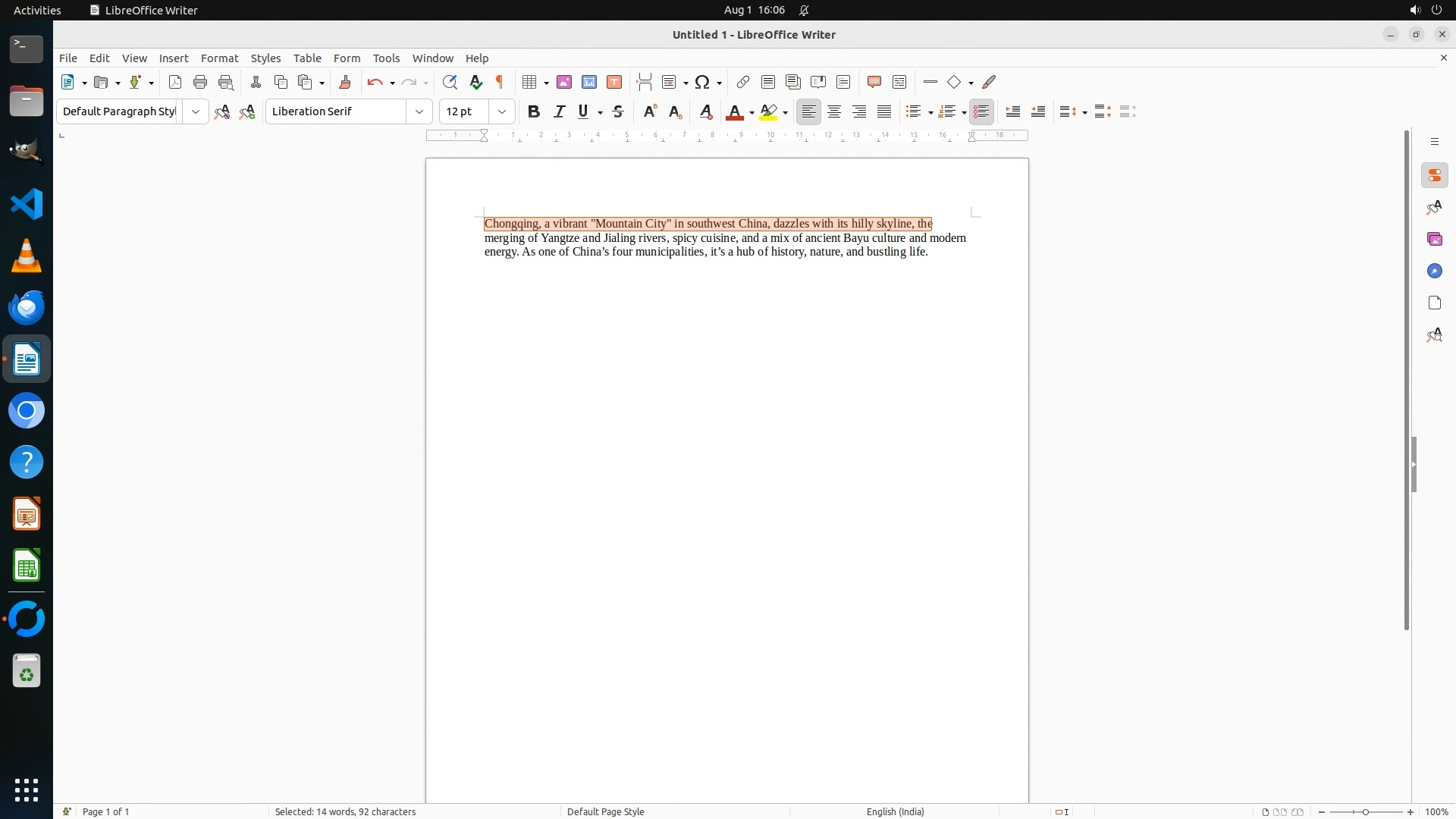Open the Find & Replace icon
Image resolution: width=1456 pixels, height=819 pixels.
(450, 82)
